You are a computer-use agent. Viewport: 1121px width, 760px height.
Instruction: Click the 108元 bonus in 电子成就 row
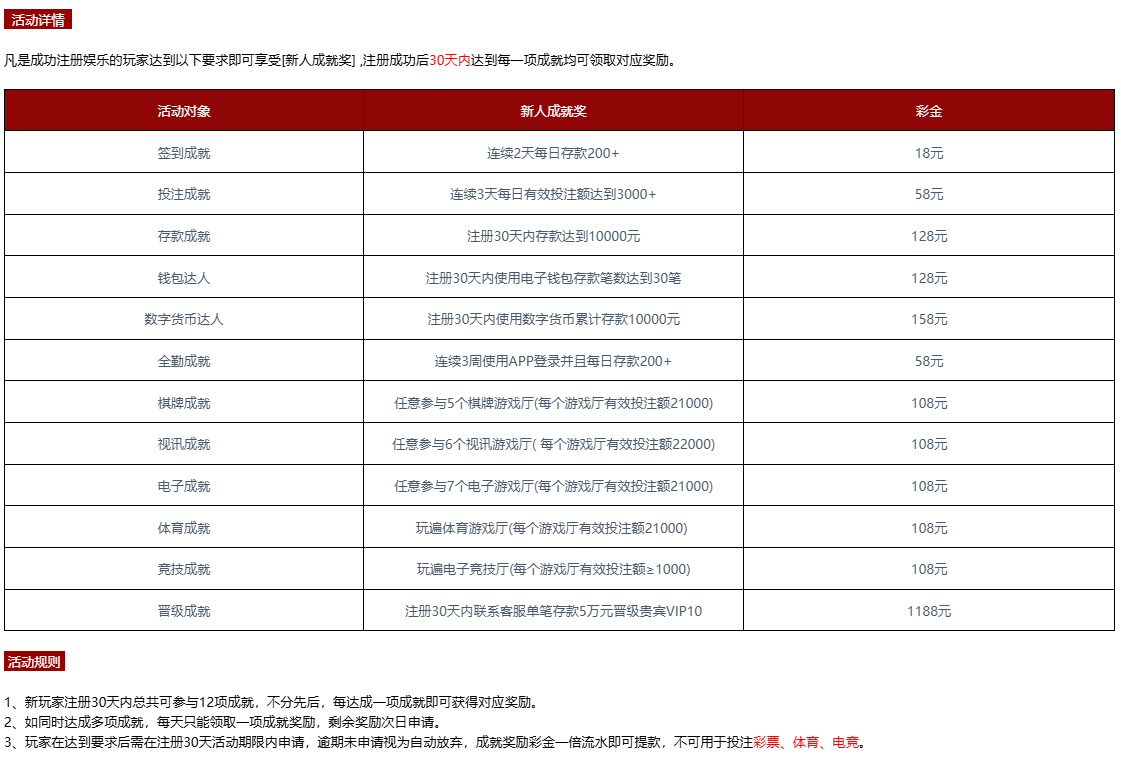click(929, 486)
